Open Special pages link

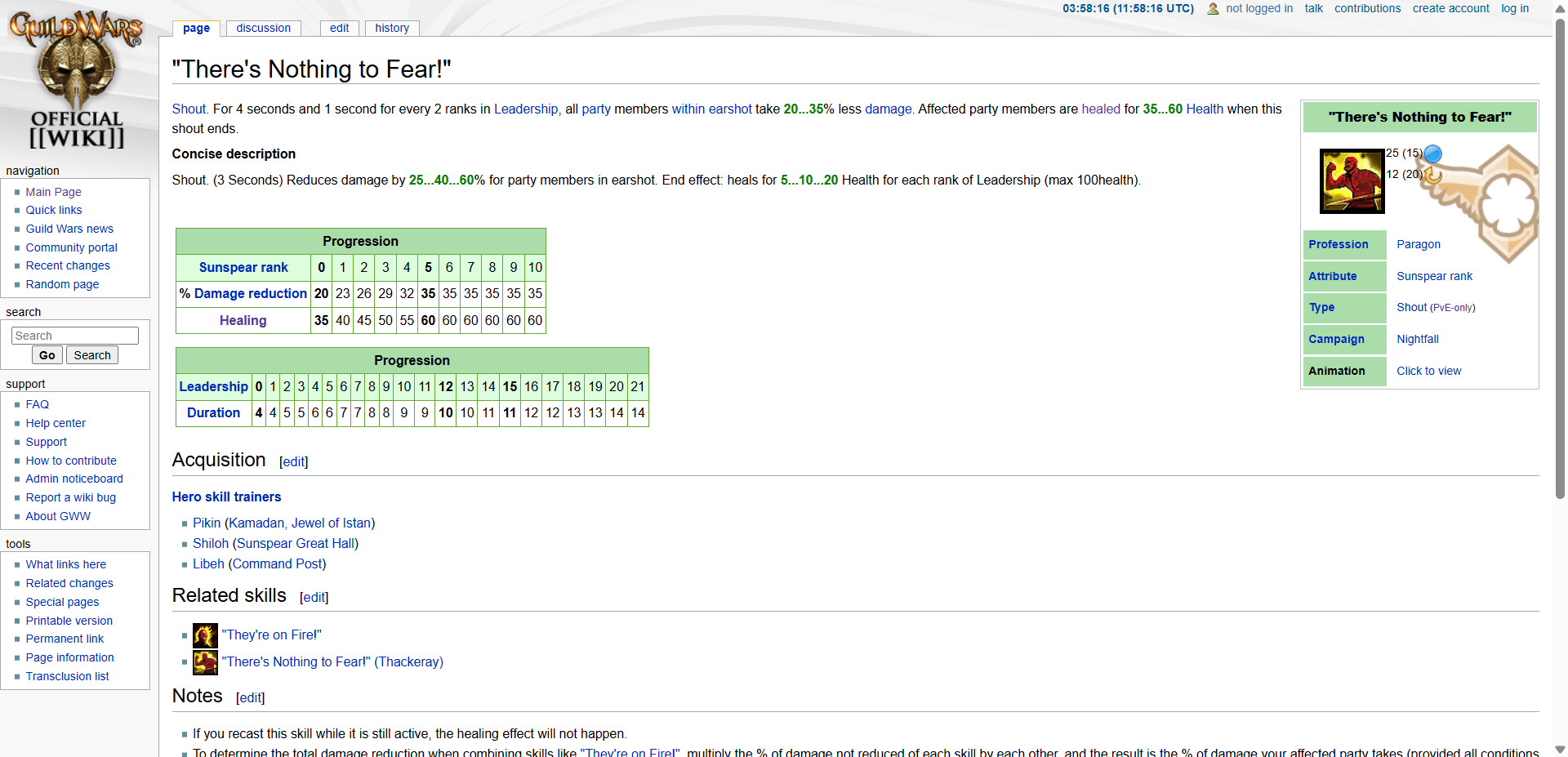62,602
